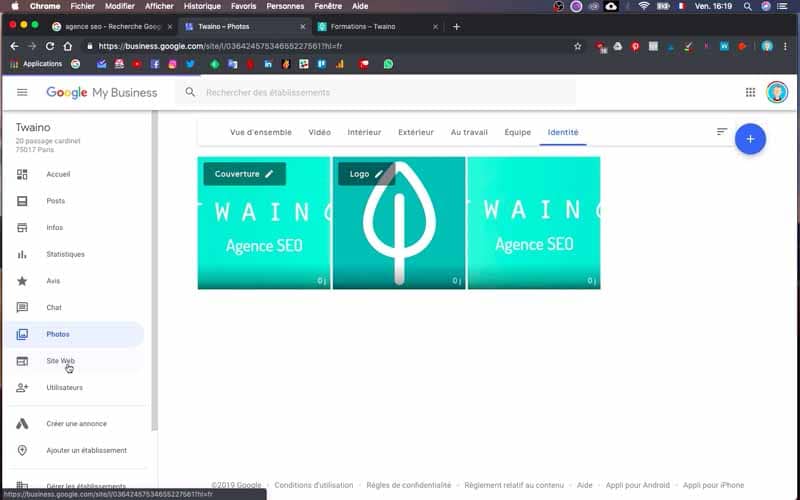Open the Historique menu in Chrome

point(202,6)
